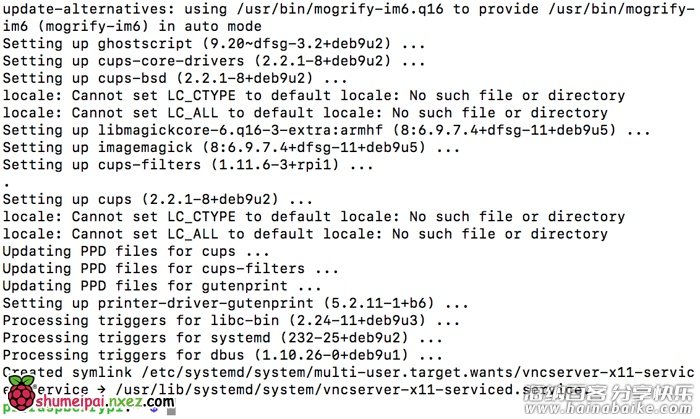
Task: Click the /etc/systemd/system/multi-user.target.wants path
Action: pyautogui.click(x=328, y=373)
